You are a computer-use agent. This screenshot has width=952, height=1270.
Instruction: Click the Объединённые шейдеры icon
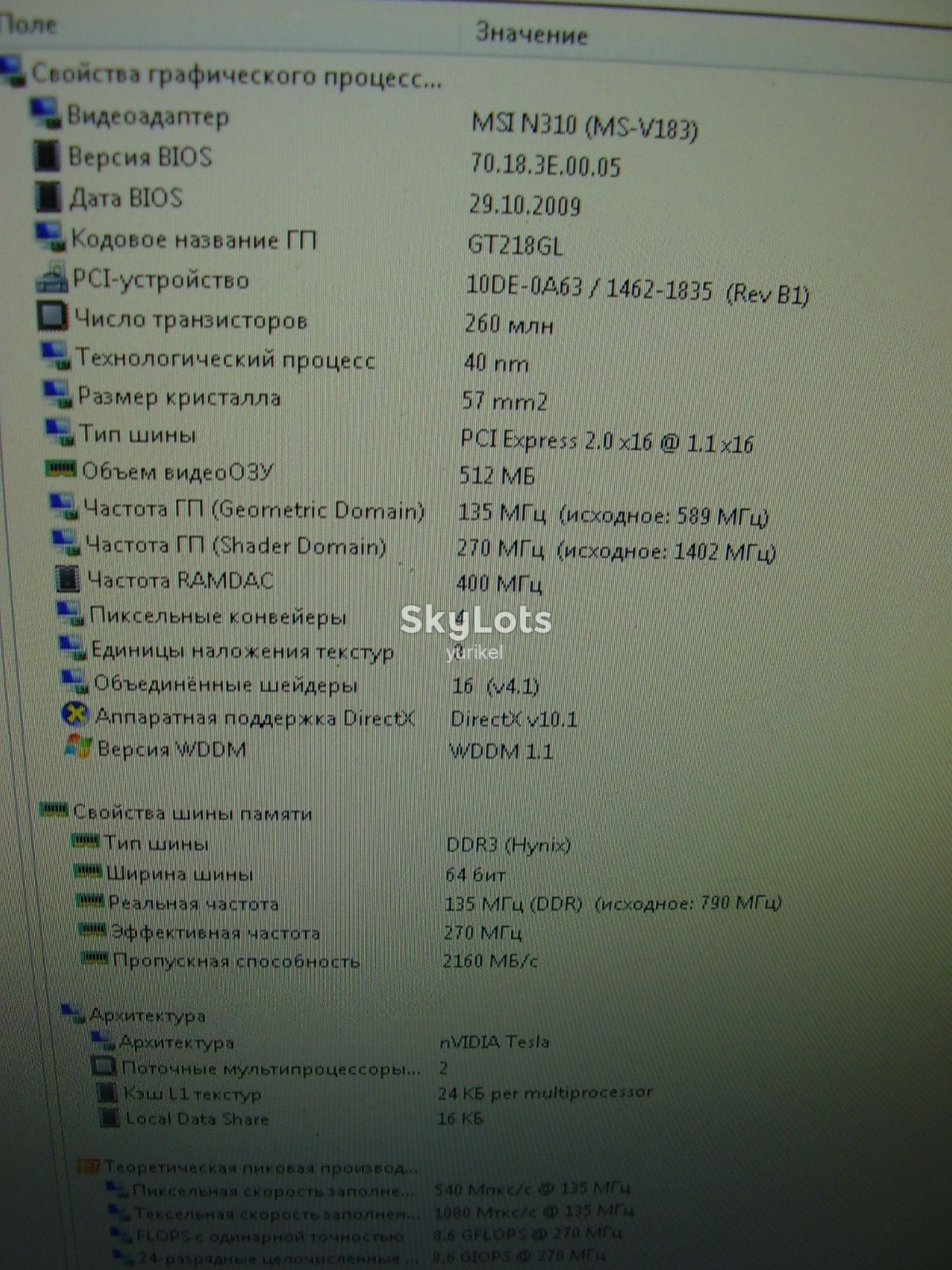click(x=75, y=682)
